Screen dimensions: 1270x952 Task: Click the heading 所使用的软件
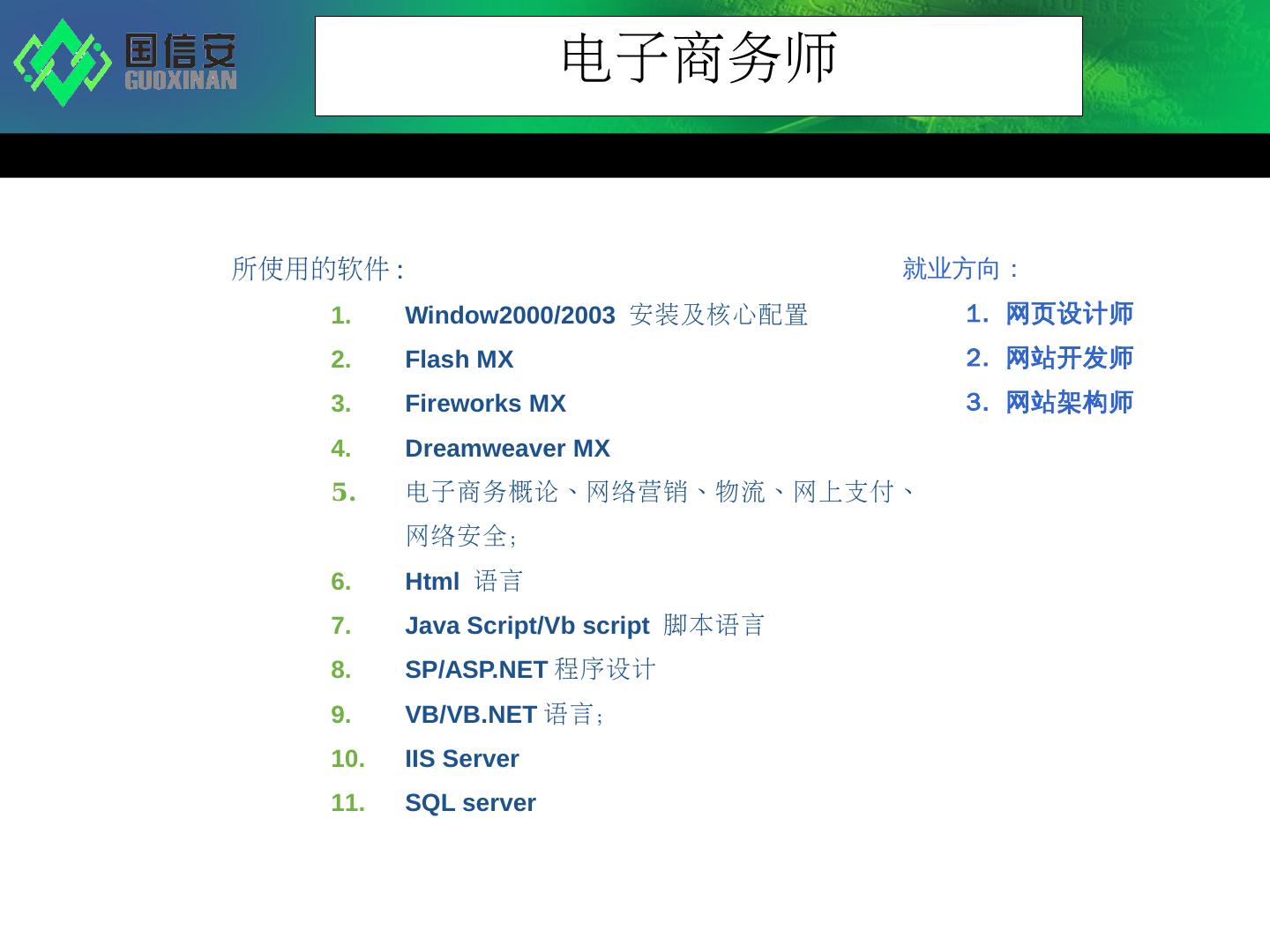pyautogui.click(x=317, y=269)
